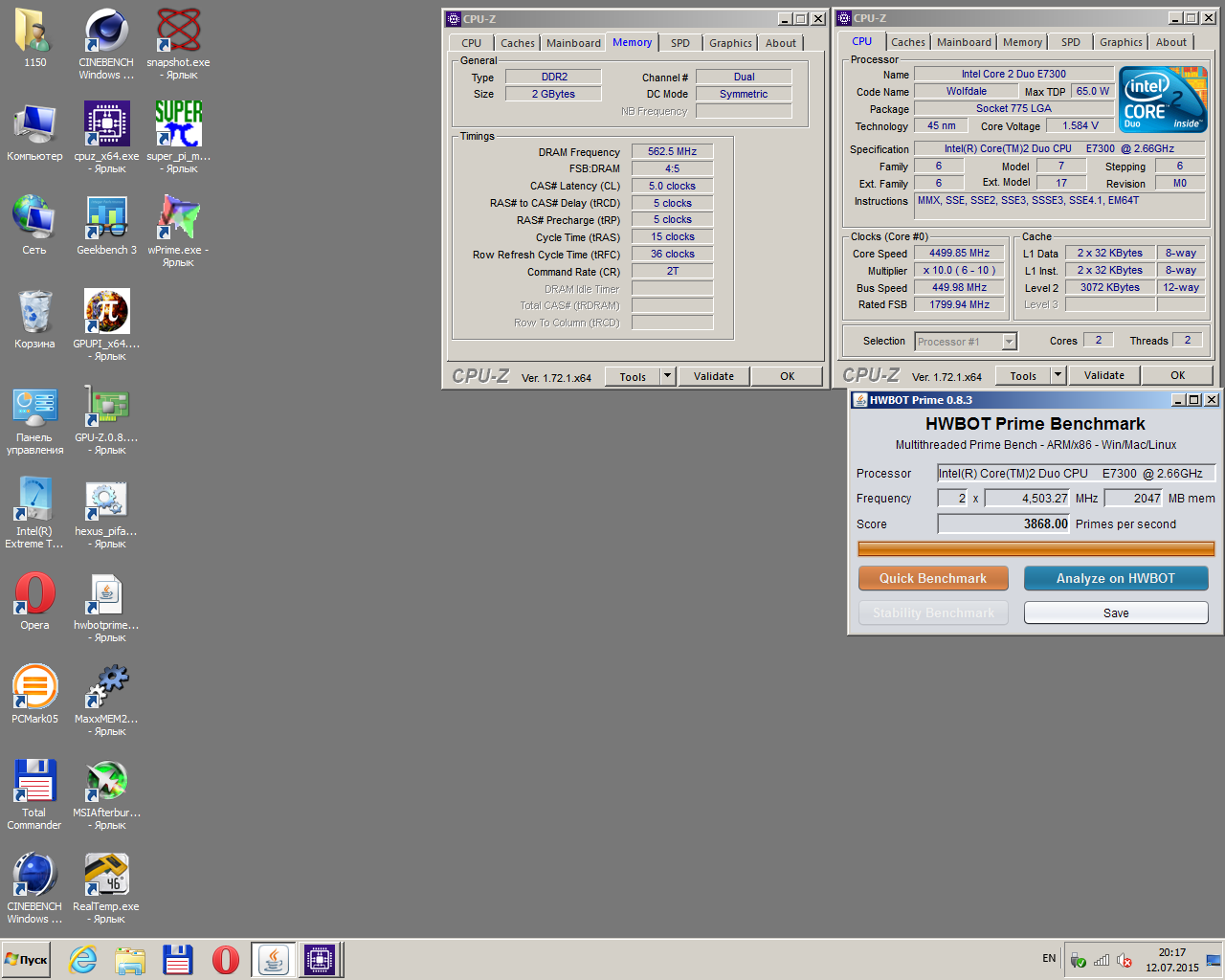Open the EN language indicator

[x=1049, y=958]
